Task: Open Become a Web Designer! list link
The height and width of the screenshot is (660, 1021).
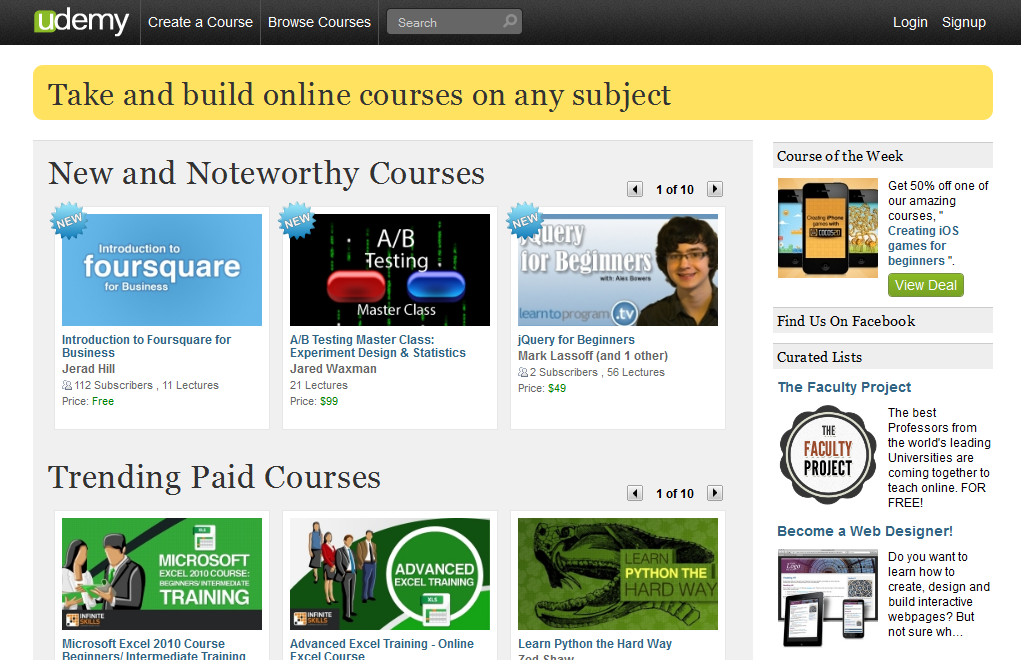Action: point(865,531)
